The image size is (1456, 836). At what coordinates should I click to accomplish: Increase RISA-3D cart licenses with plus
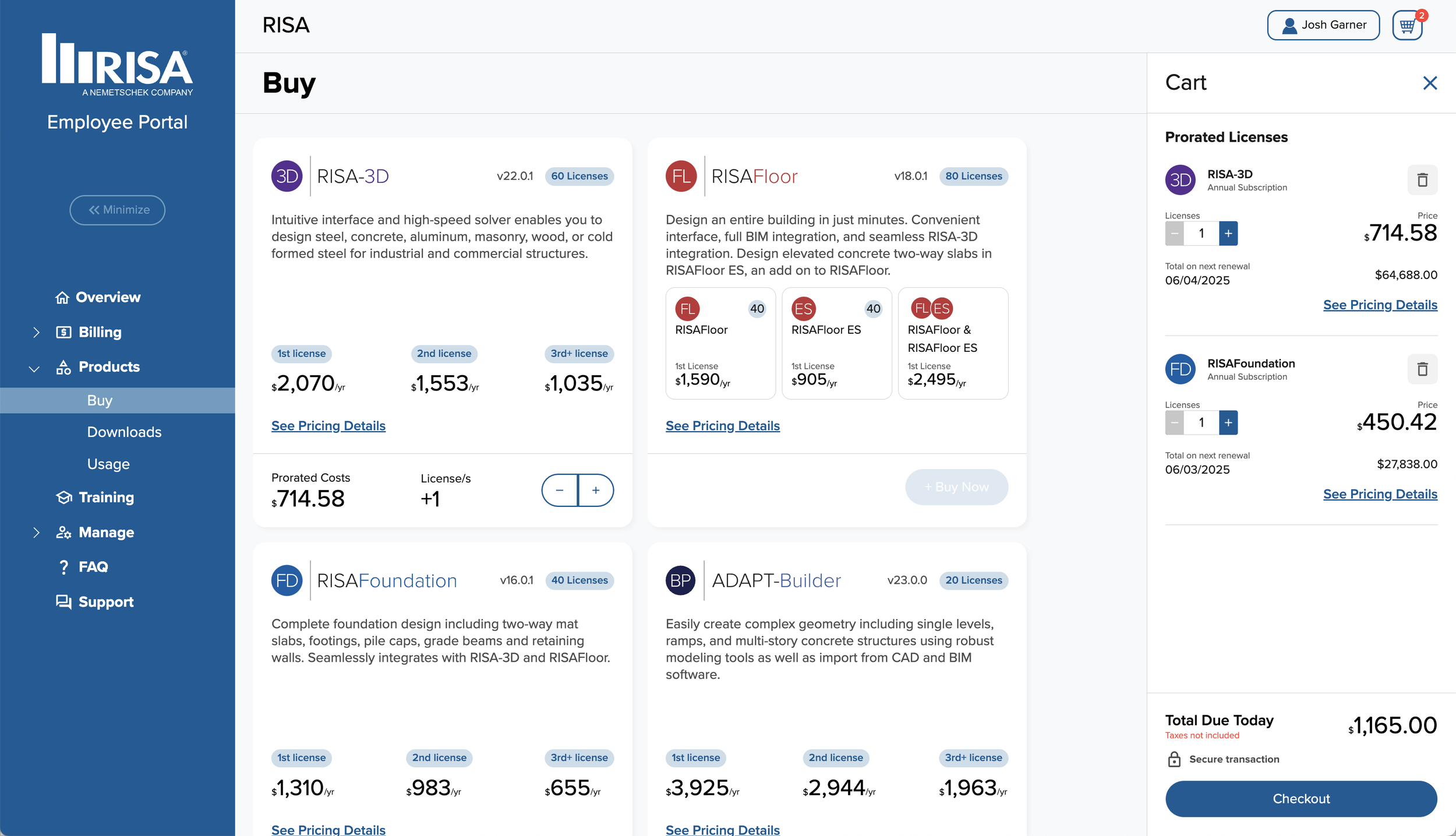pyautogui.click(x=1228, y=234)
